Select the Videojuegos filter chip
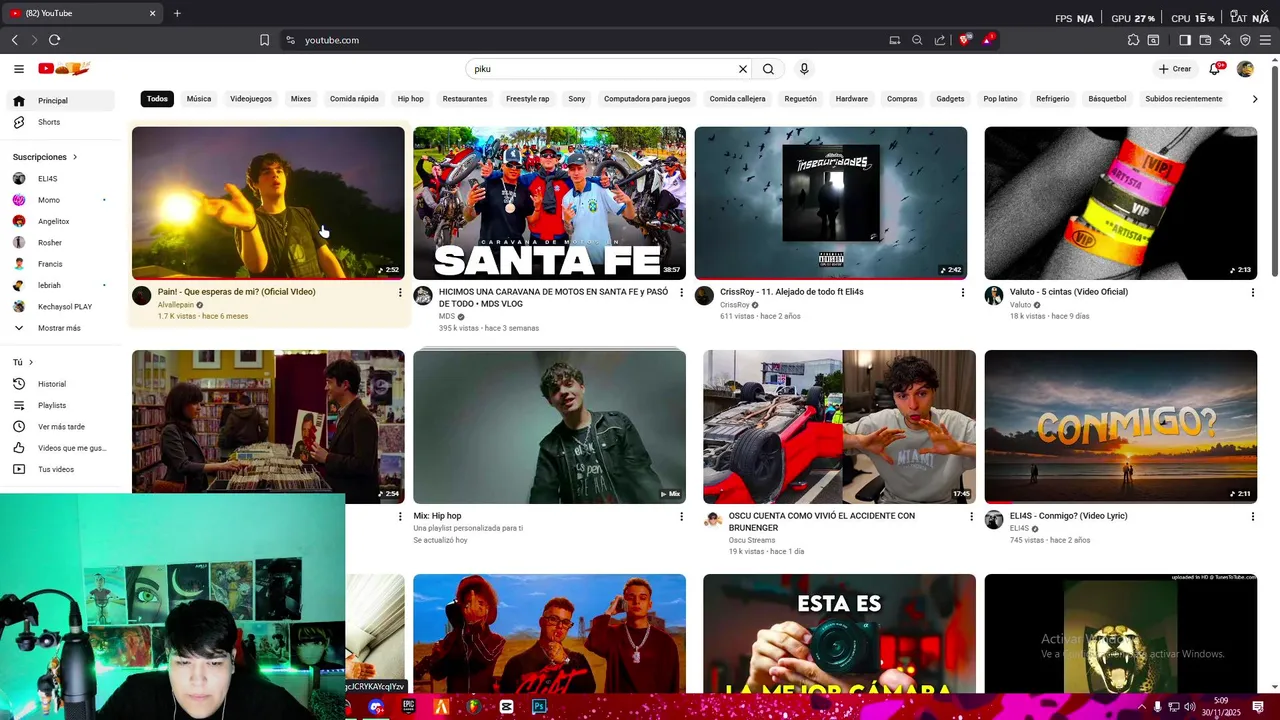 click(x=251, y=99)
